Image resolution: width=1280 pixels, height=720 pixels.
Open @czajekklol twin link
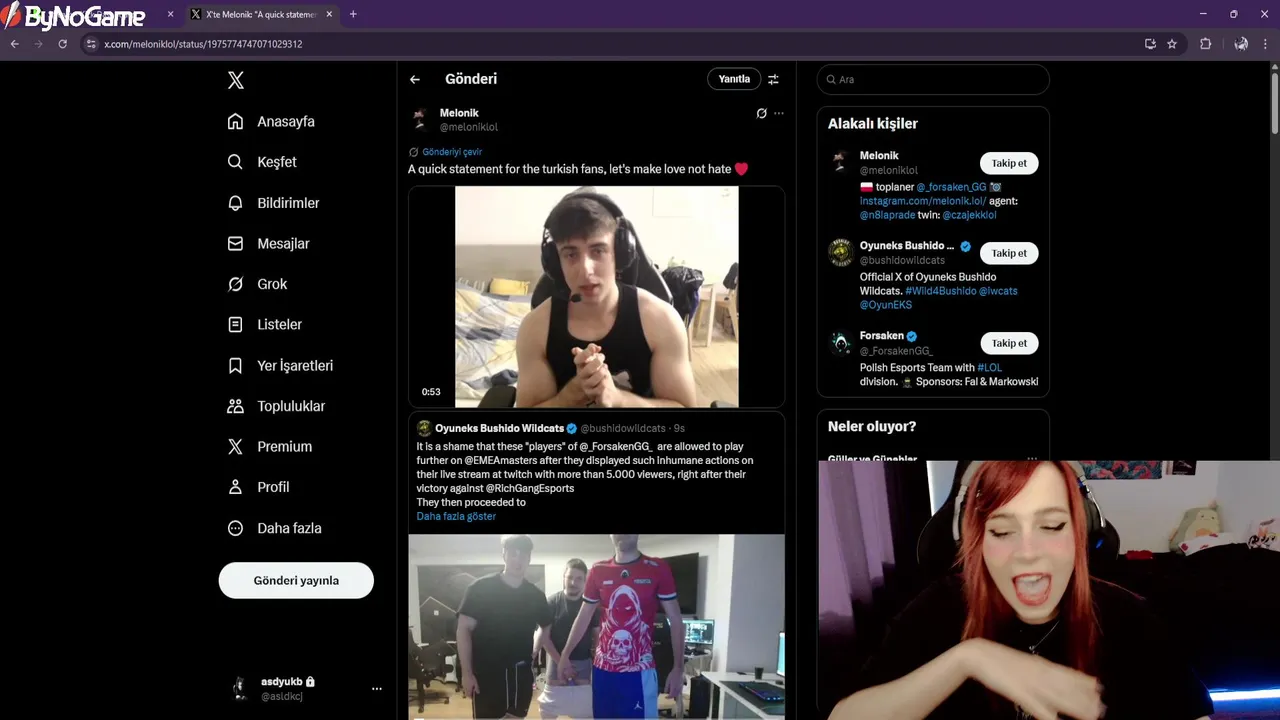pyautogui.click(x=969, y=215)
